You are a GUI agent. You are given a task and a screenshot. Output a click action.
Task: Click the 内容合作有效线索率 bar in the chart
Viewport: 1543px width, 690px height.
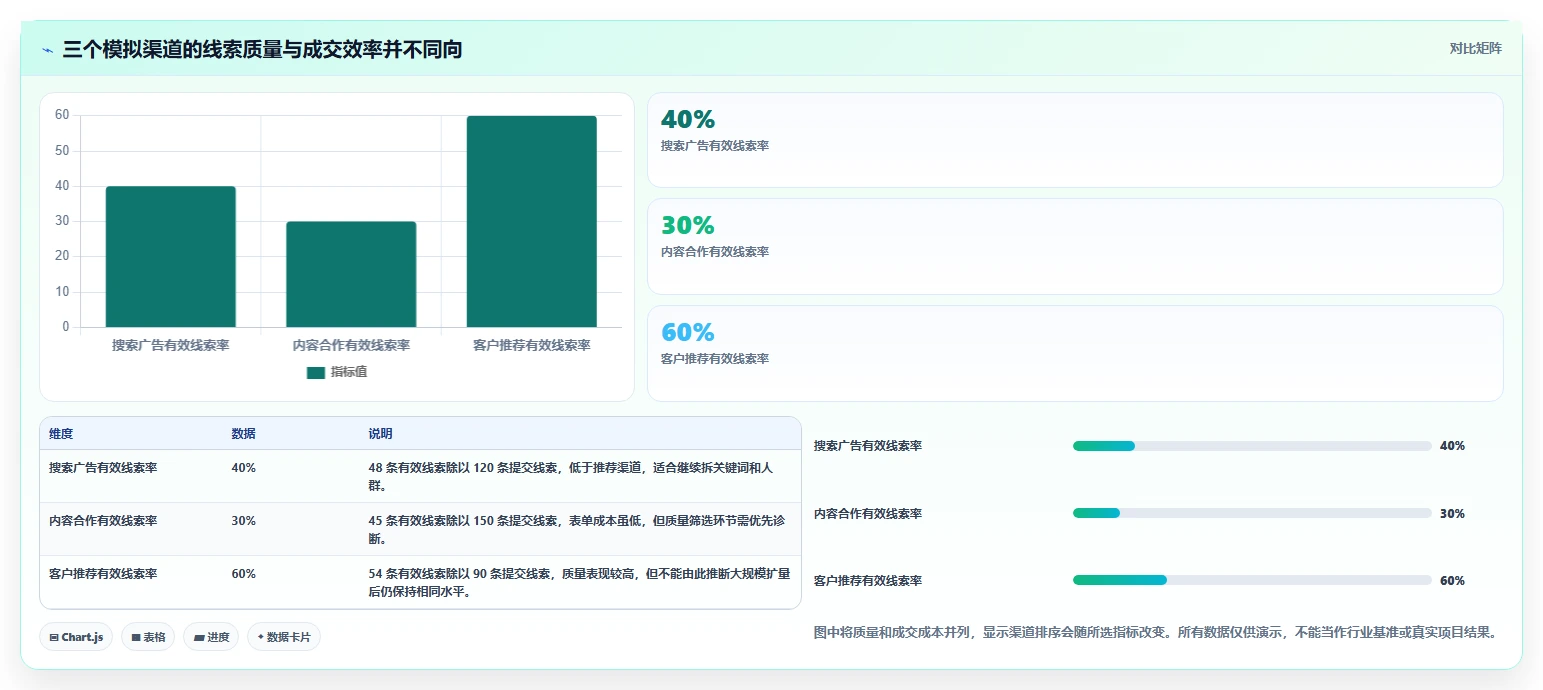click(x=351, y=274)
